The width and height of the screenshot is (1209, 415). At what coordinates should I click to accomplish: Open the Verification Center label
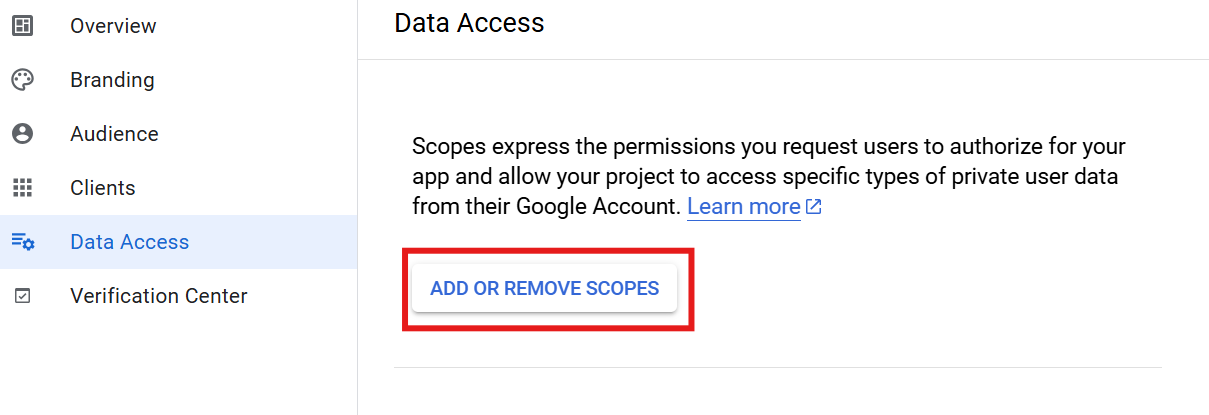[158, 296]
